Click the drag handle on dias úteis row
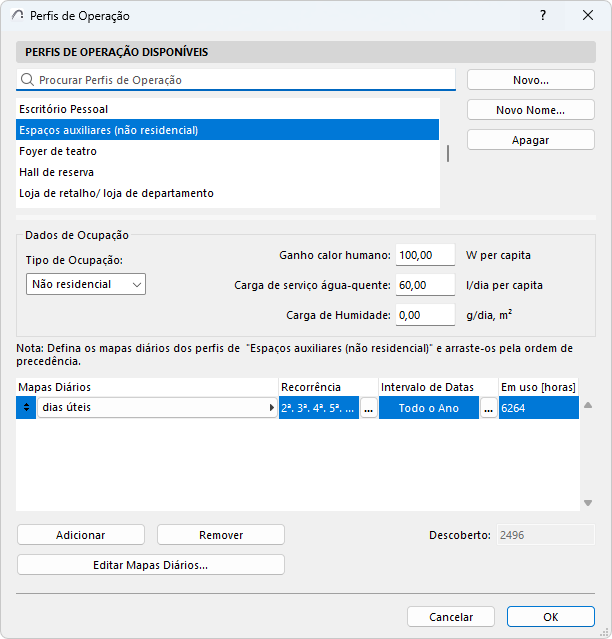This screenshot has height=639, width=612. click(x=26, y=408)
